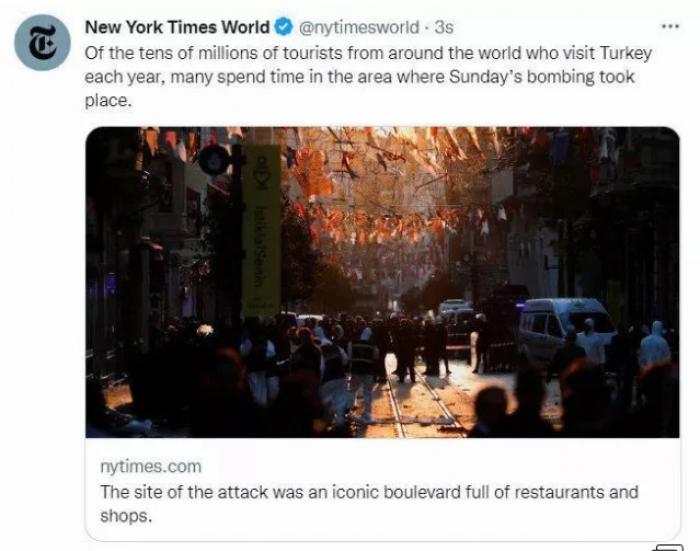This screenshot has height=551, width=700.
Task: Open the article preview photo
Action: [x=383, y=282]
